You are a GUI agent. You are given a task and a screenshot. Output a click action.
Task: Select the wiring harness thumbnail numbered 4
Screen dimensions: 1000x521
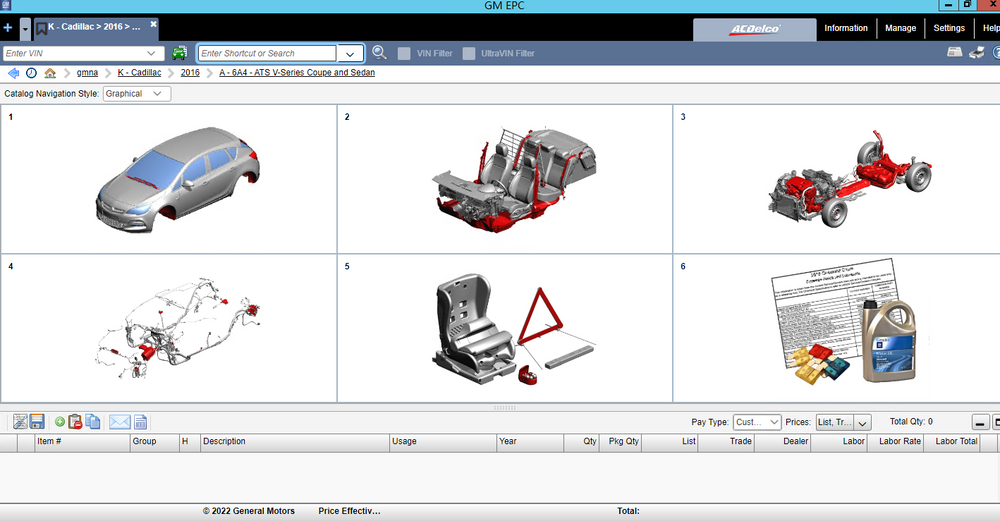pos(169,328)
